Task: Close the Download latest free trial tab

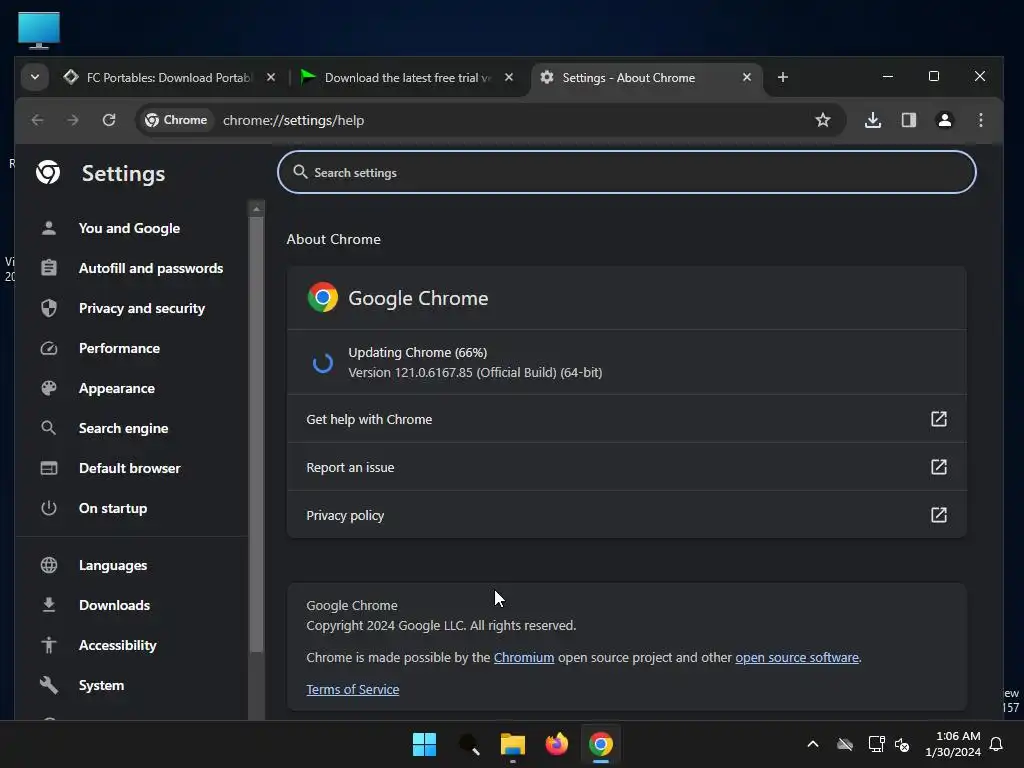Action: tap(509, 77)
